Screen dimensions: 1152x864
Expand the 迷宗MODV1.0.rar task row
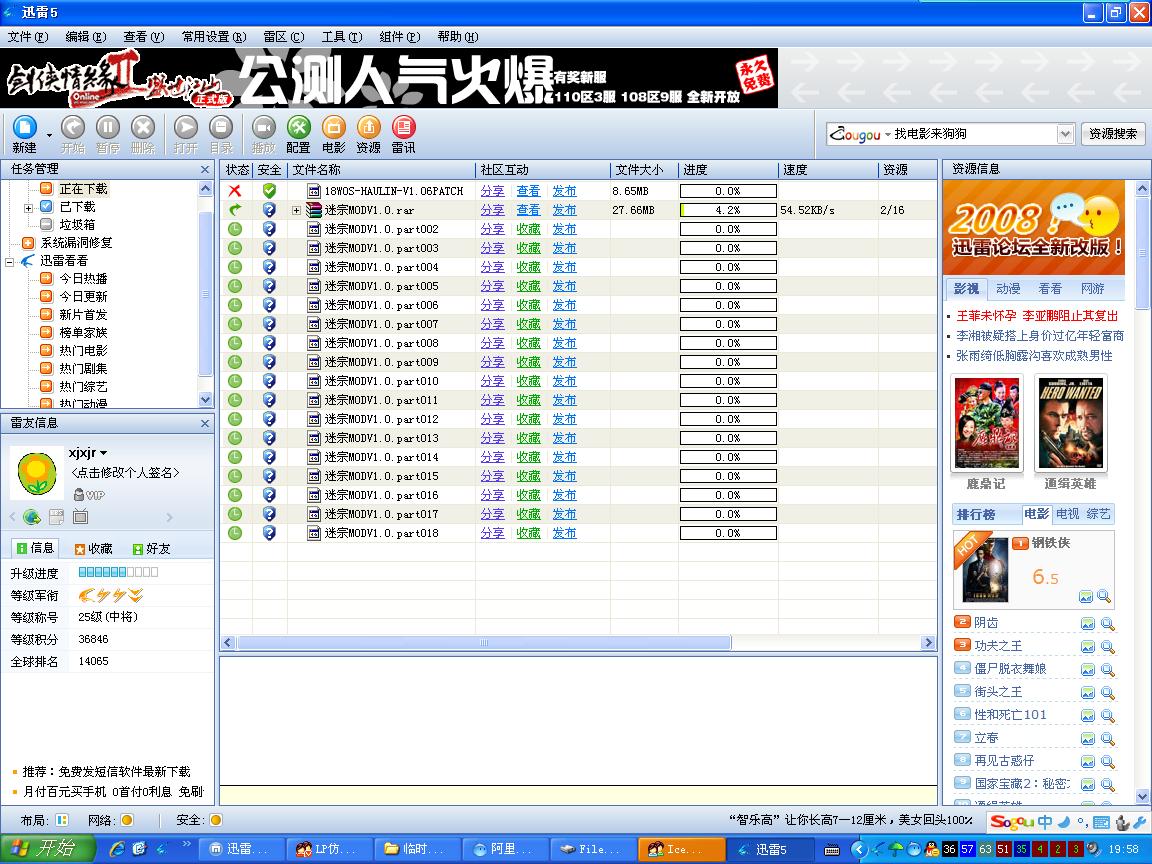tap(296, 210)
